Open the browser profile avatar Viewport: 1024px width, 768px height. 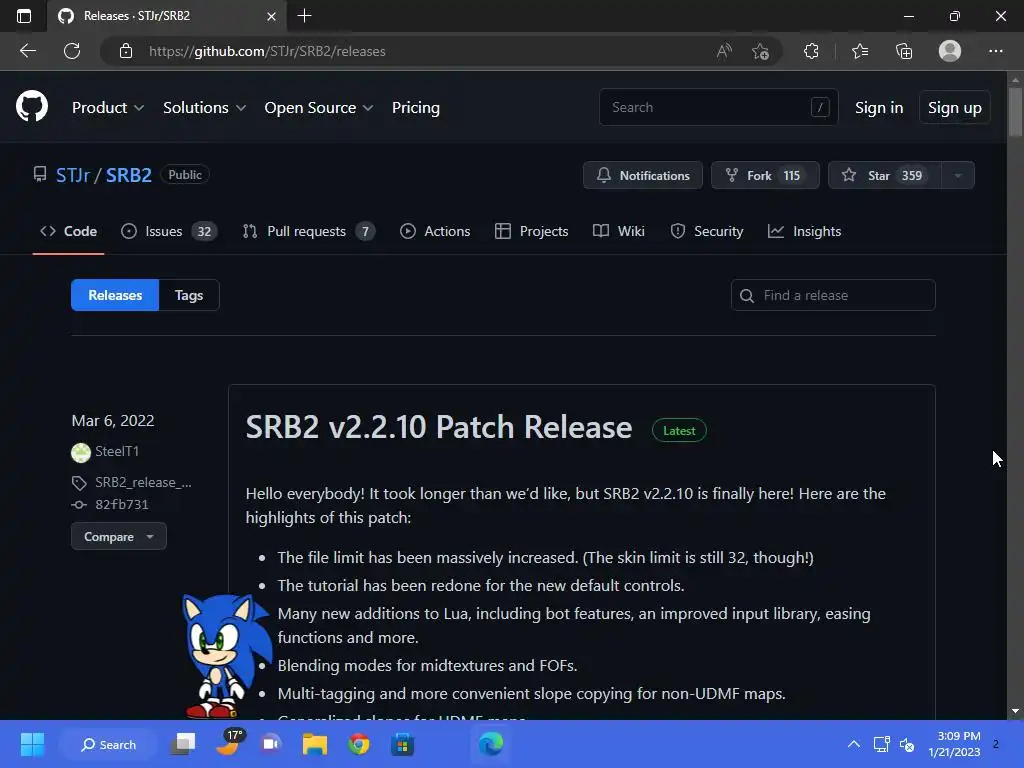[x=950, y=51]
